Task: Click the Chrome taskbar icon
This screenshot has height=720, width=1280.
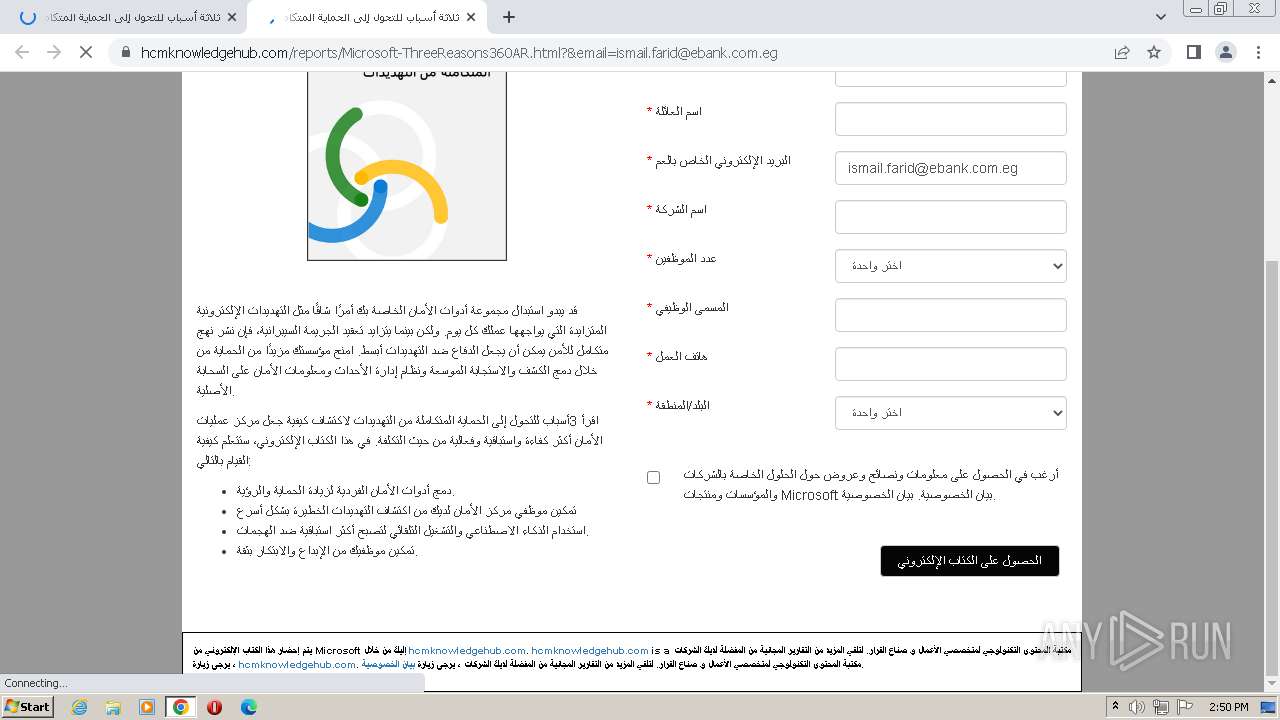Action: pyautogui.click(x=181, y=707)
